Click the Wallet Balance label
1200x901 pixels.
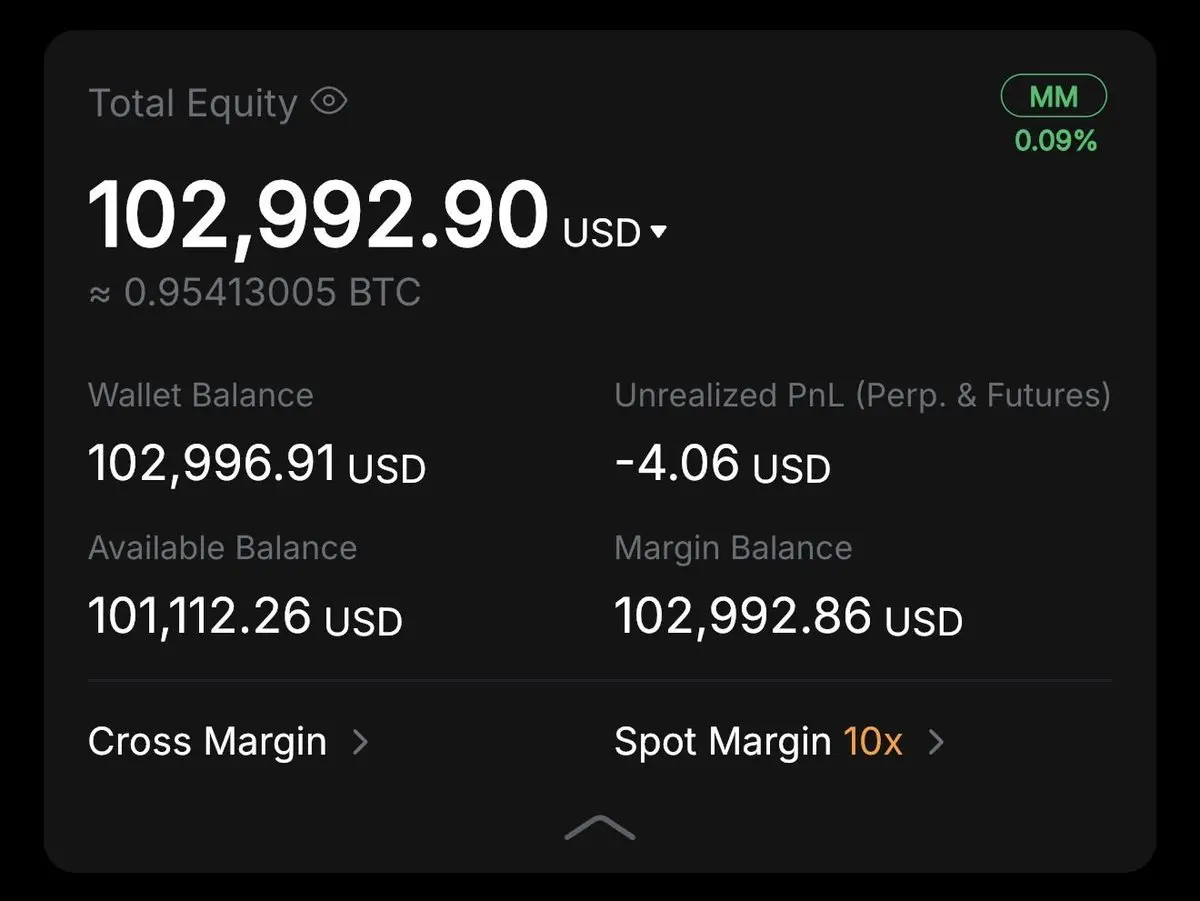click(201, 395)
